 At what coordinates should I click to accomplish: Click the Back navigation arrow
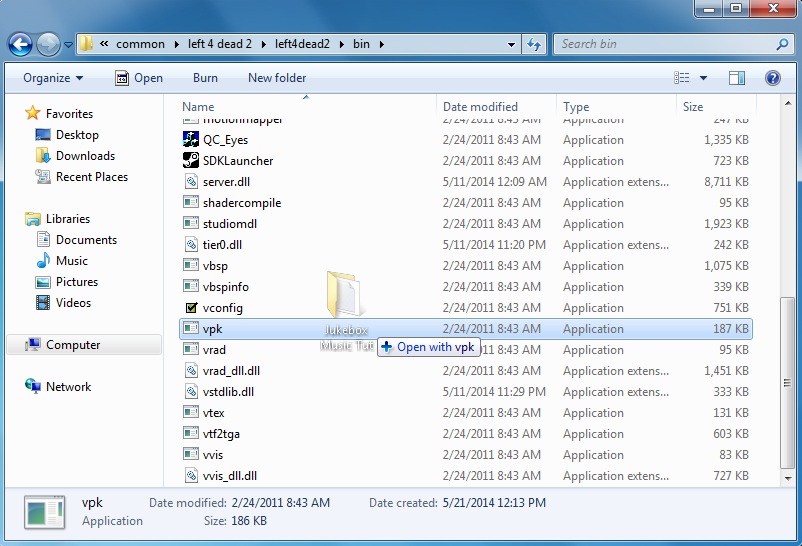(x=20, y=45)
